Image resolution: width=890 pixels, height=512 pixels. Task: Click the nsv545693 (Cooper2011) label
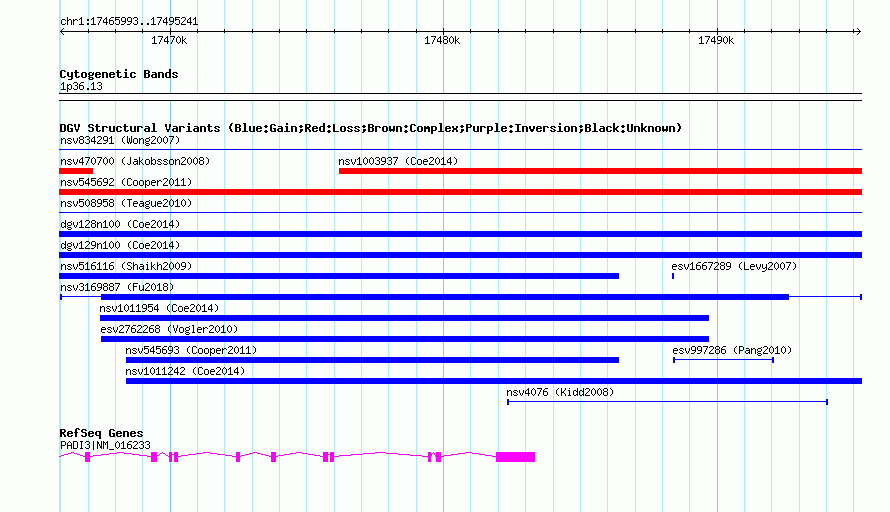[191, 350]
